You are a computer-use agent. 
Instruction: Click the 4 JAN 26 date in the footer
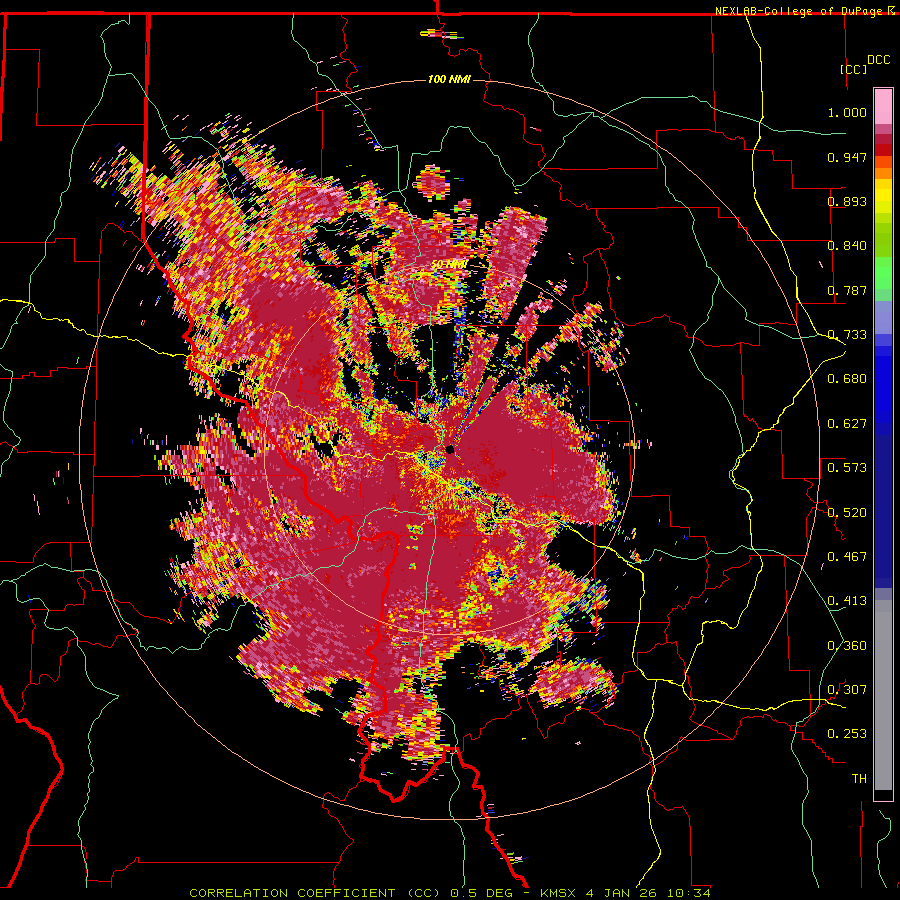tap(623, 893)
